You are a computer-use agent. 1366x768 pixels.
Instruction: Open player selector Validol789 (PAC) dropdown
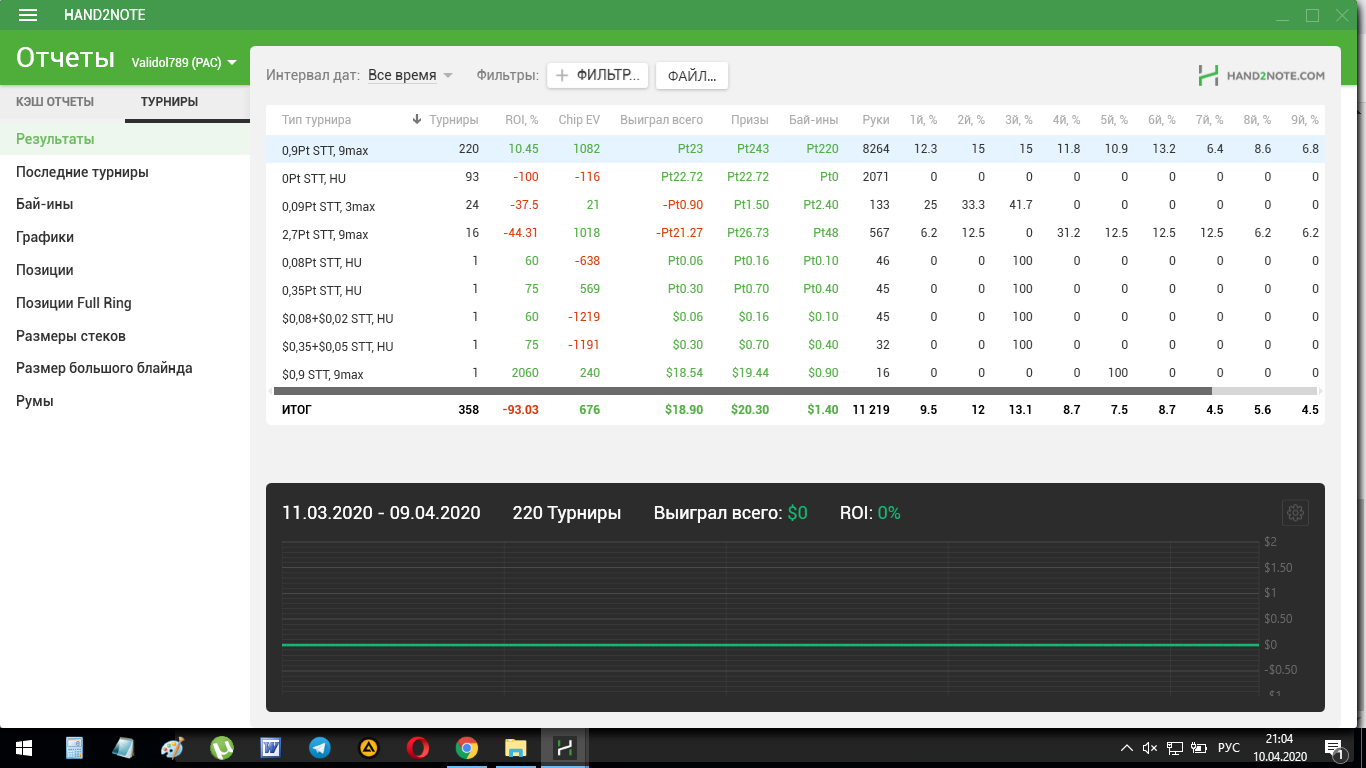[185, 62]
